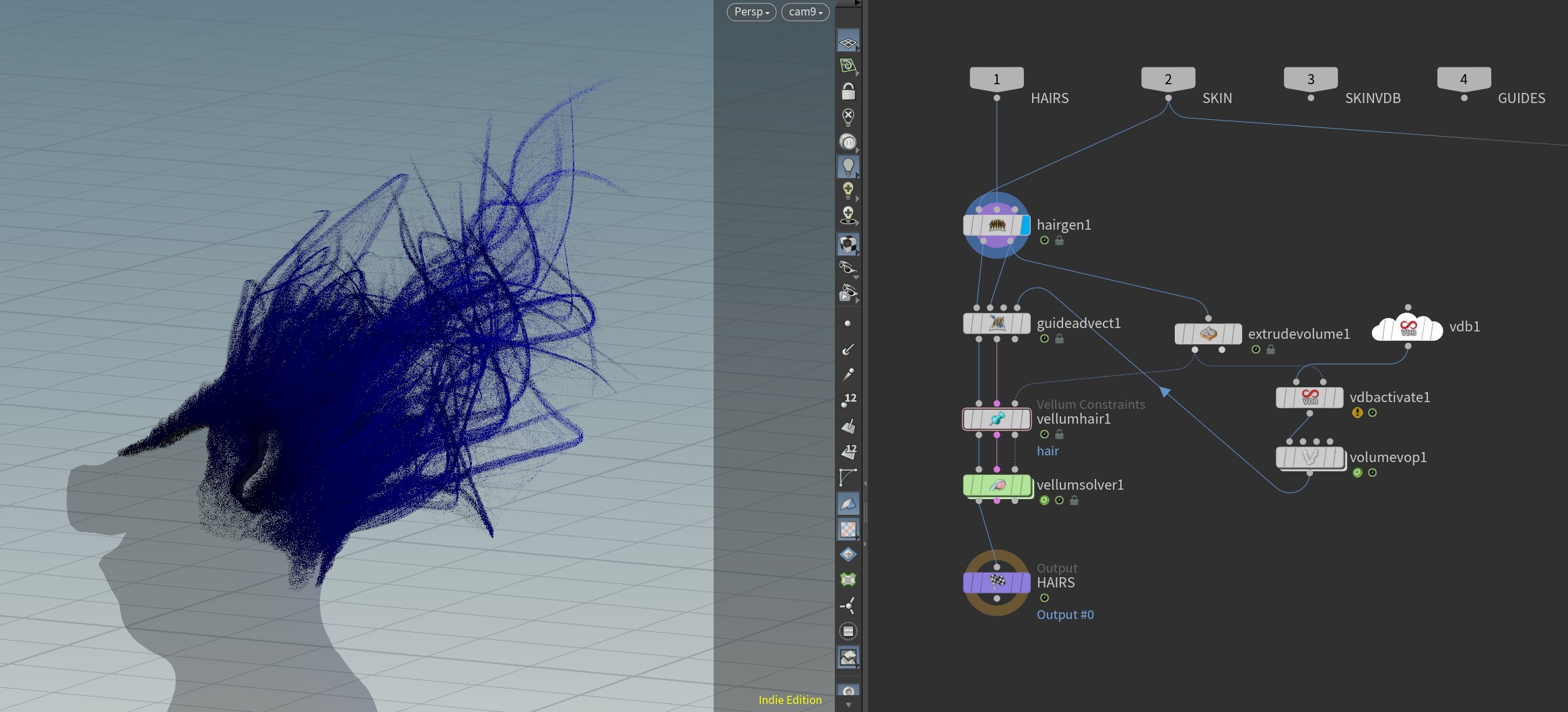The height and width of the screenshot is (712, 1568).
Task: Toggle the primitive normals display icon
Action: click(848, 426)
